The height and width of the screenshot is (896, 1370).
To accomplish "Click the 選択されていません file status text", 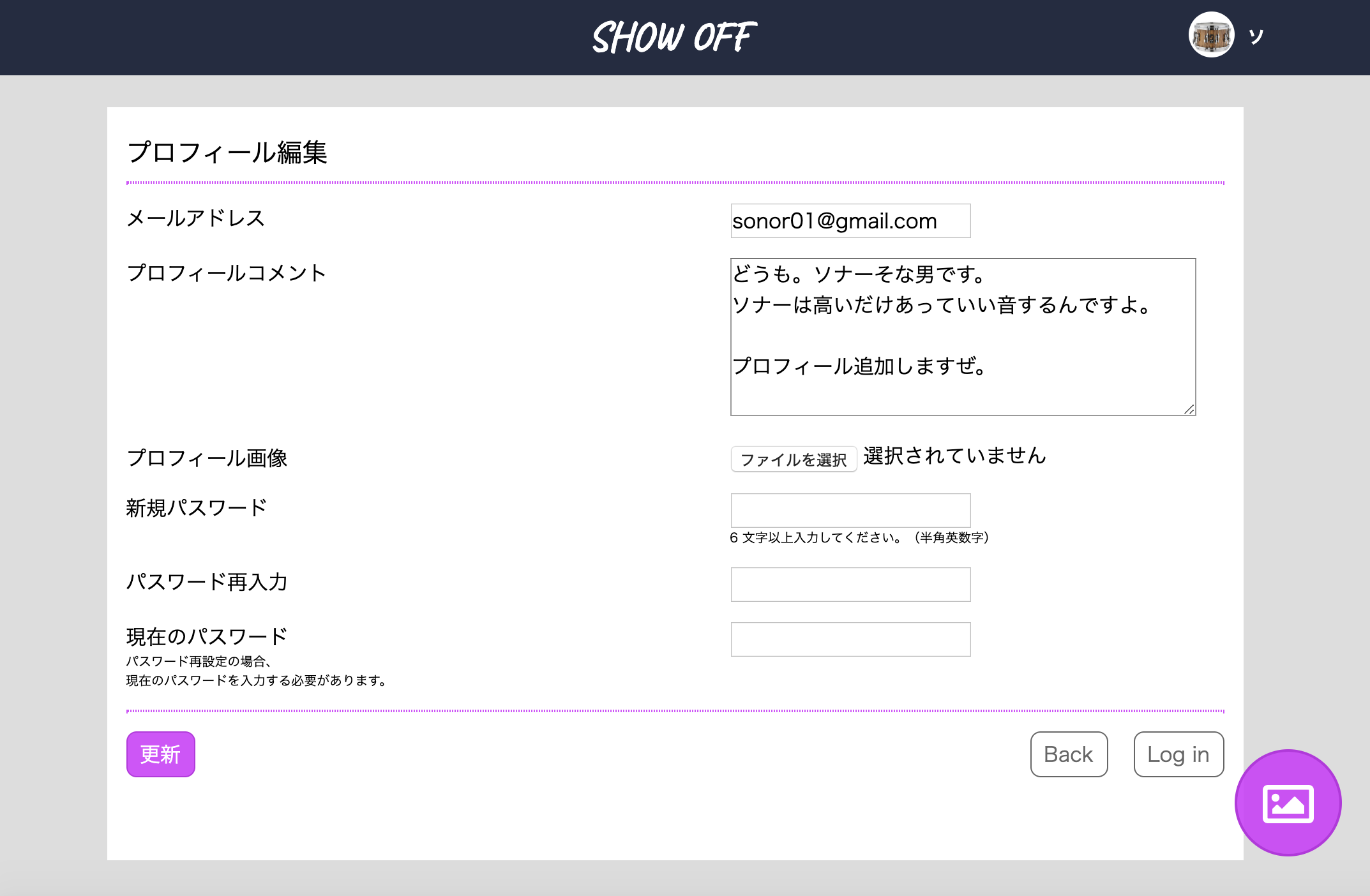I will click(x=952, y=456).
